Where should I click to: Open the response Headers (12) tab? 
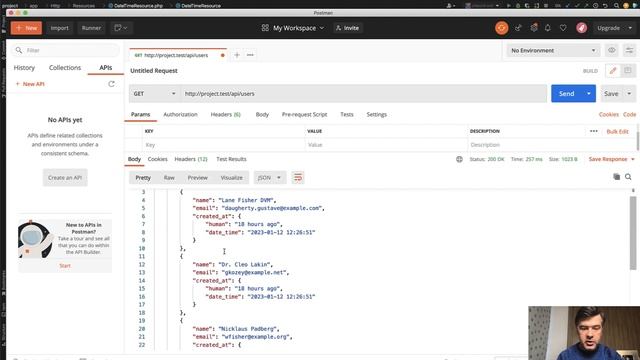click(x=191, y=159)
